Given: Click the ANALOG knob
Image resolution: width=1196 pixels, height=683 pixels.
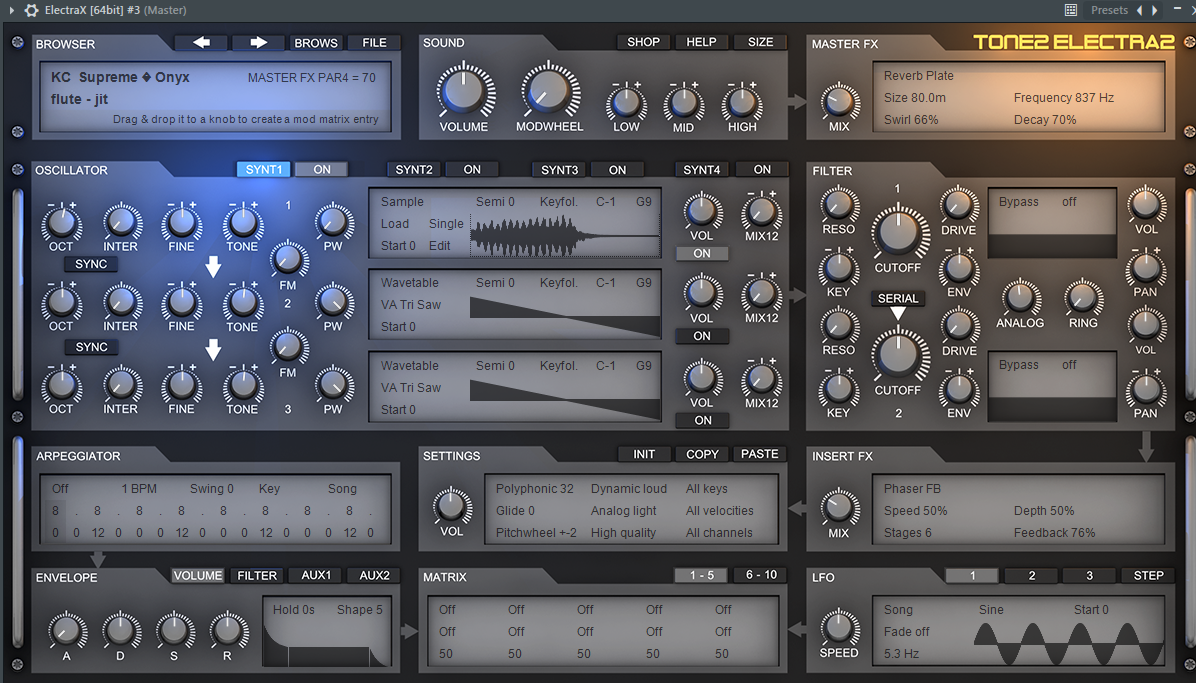Looking at the screenshot, I should pos(1020,298).
